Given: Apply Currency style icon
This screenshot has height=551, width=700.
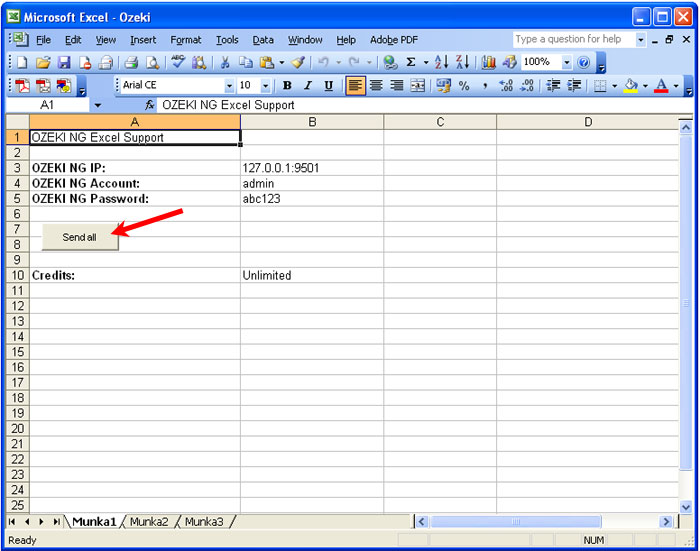Looking at the screenshot, I should (x=443, y=85).
